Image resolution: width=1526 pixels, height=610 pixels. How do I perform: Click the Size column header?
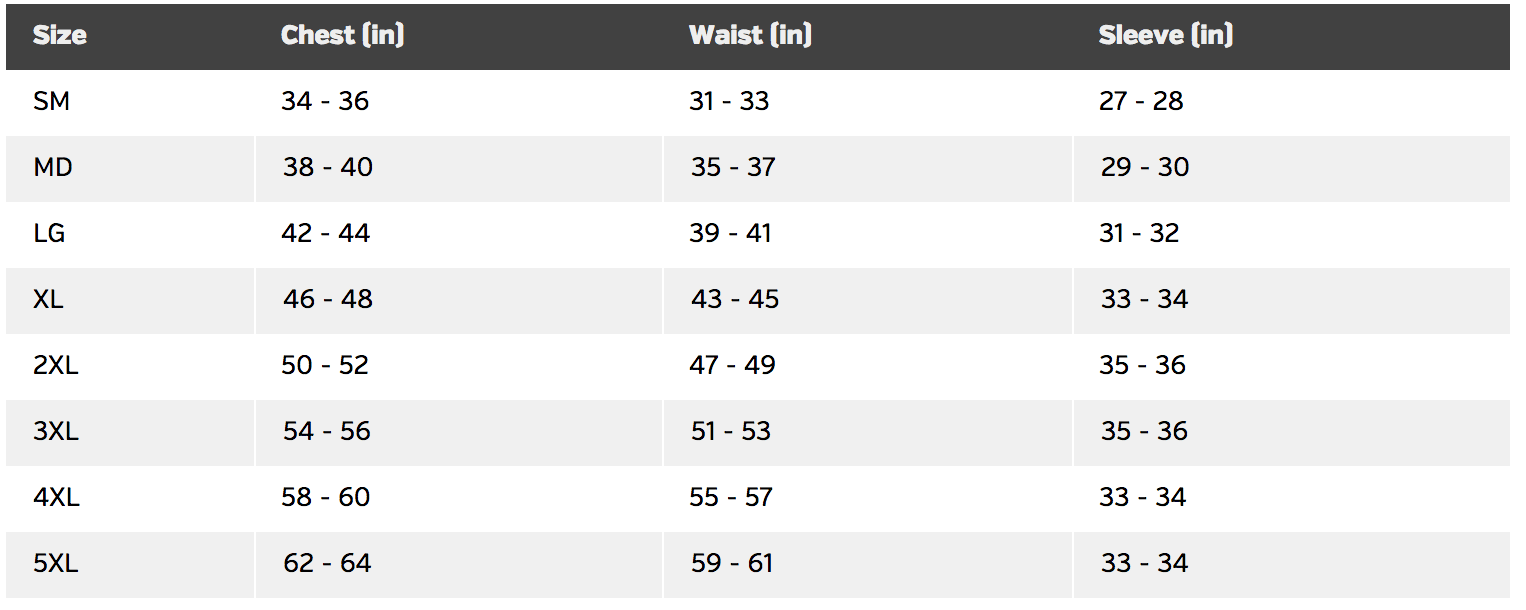[x=60, y=36]
